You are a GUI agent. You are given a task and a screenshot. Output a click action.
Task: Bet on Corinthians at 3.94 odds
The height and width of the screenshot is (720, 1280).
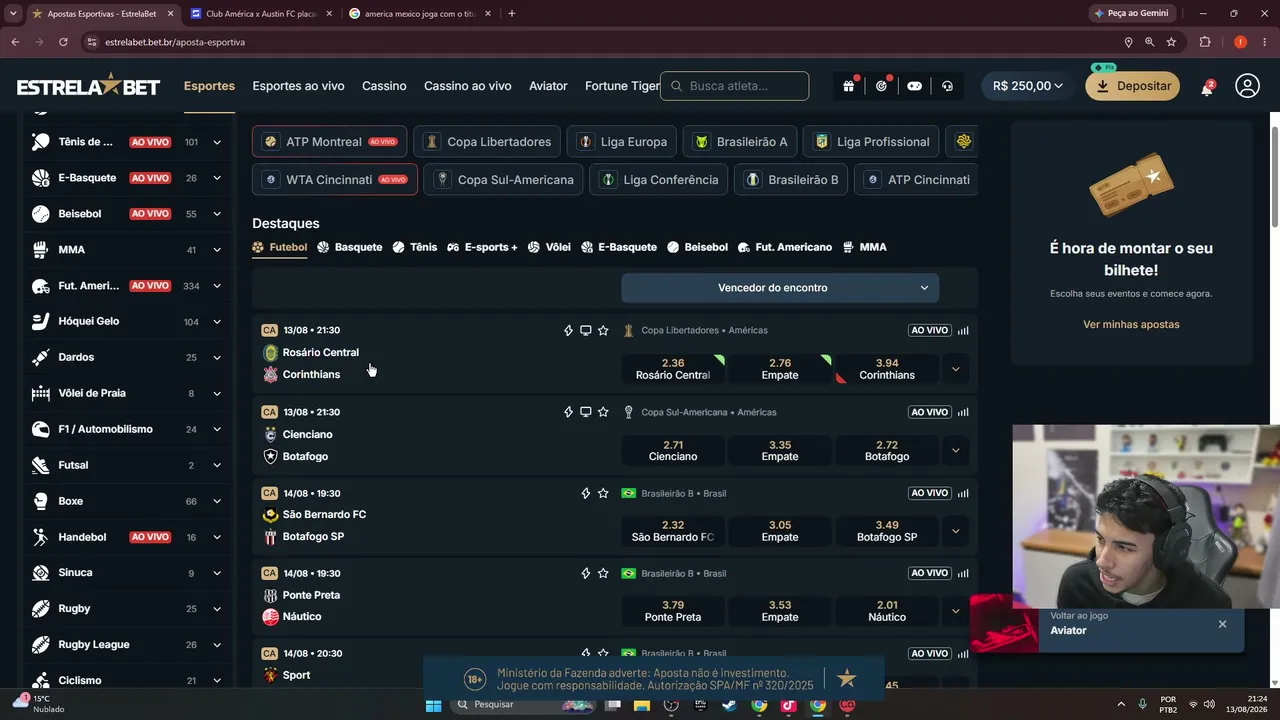887,369
